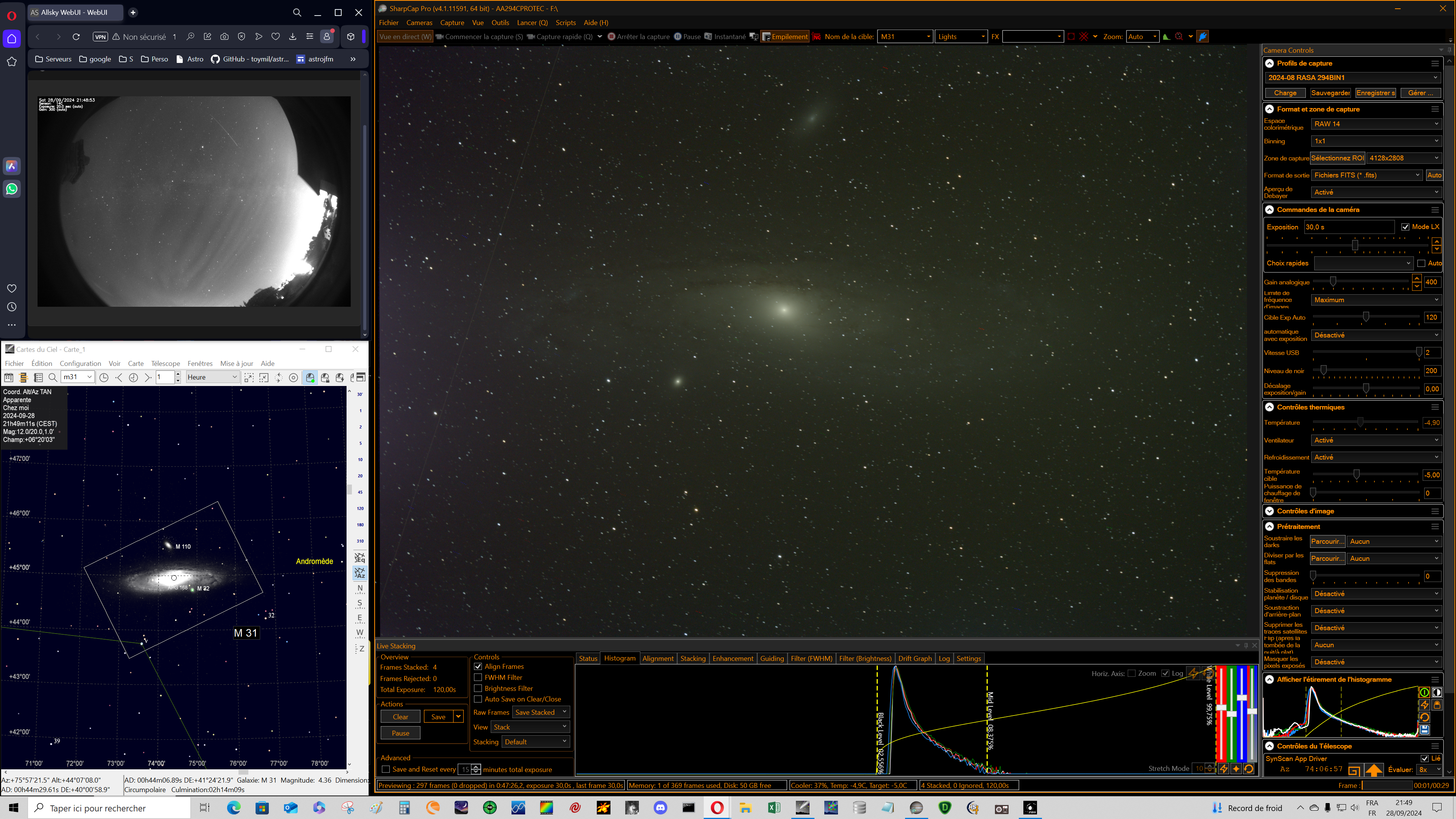Click the zoom-in selection icon in sky chart toolbar

(249, 378)
